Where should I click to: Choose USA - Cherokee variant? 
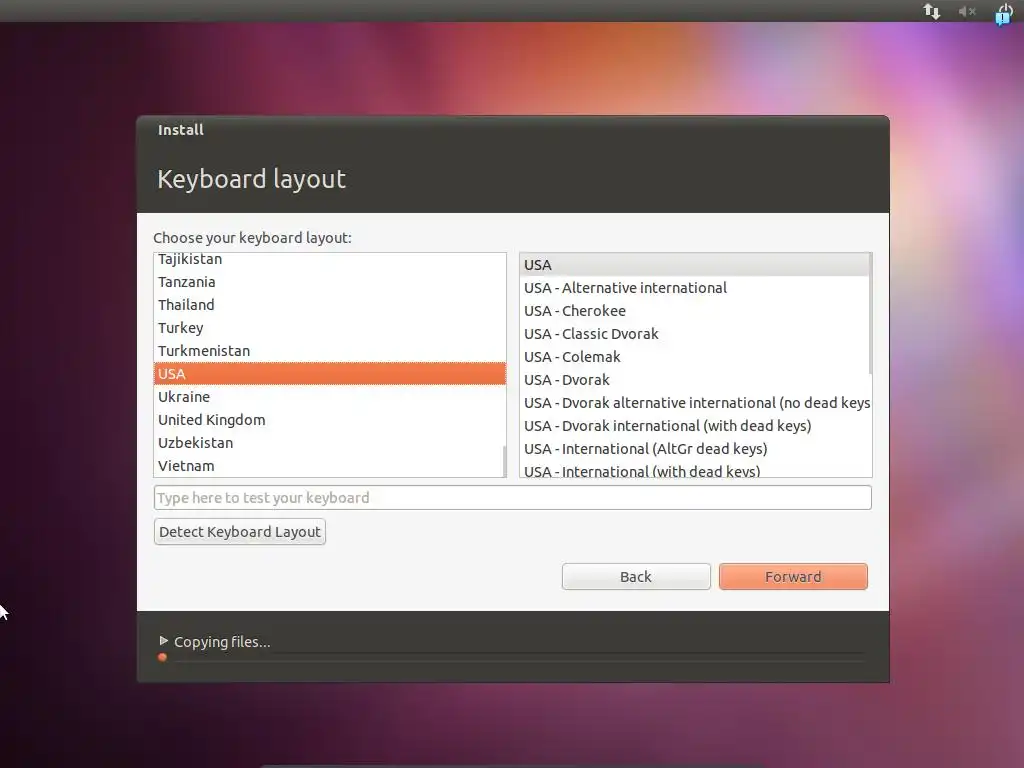694,310
